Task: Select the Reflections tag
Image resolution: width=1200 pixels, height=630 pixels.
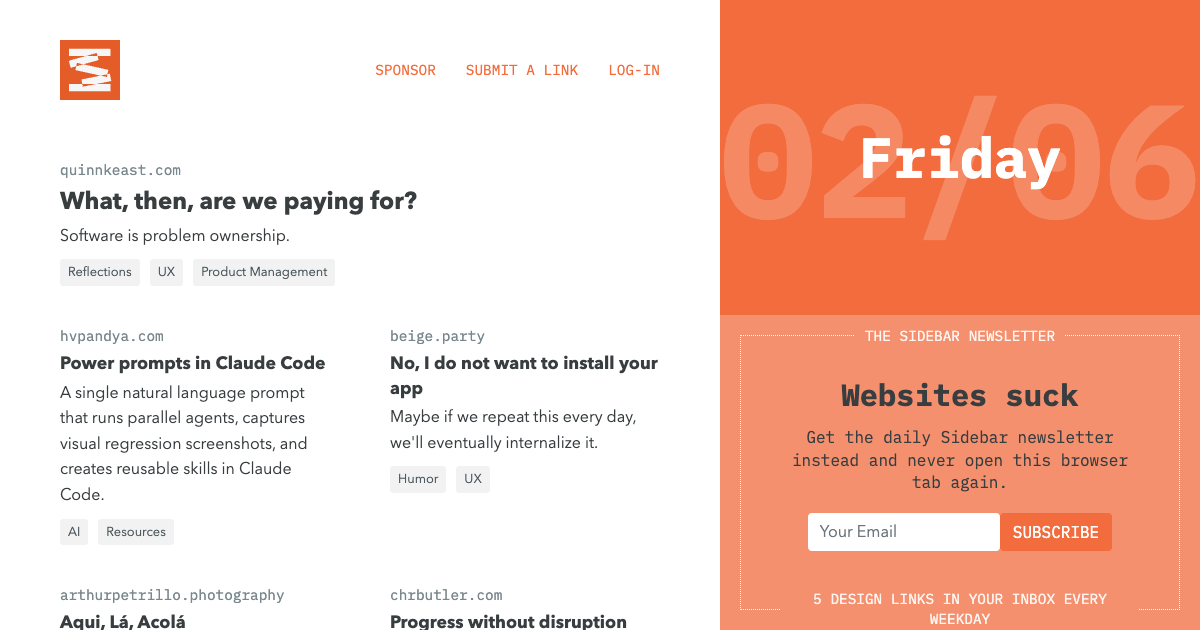Action: [99, 271]
